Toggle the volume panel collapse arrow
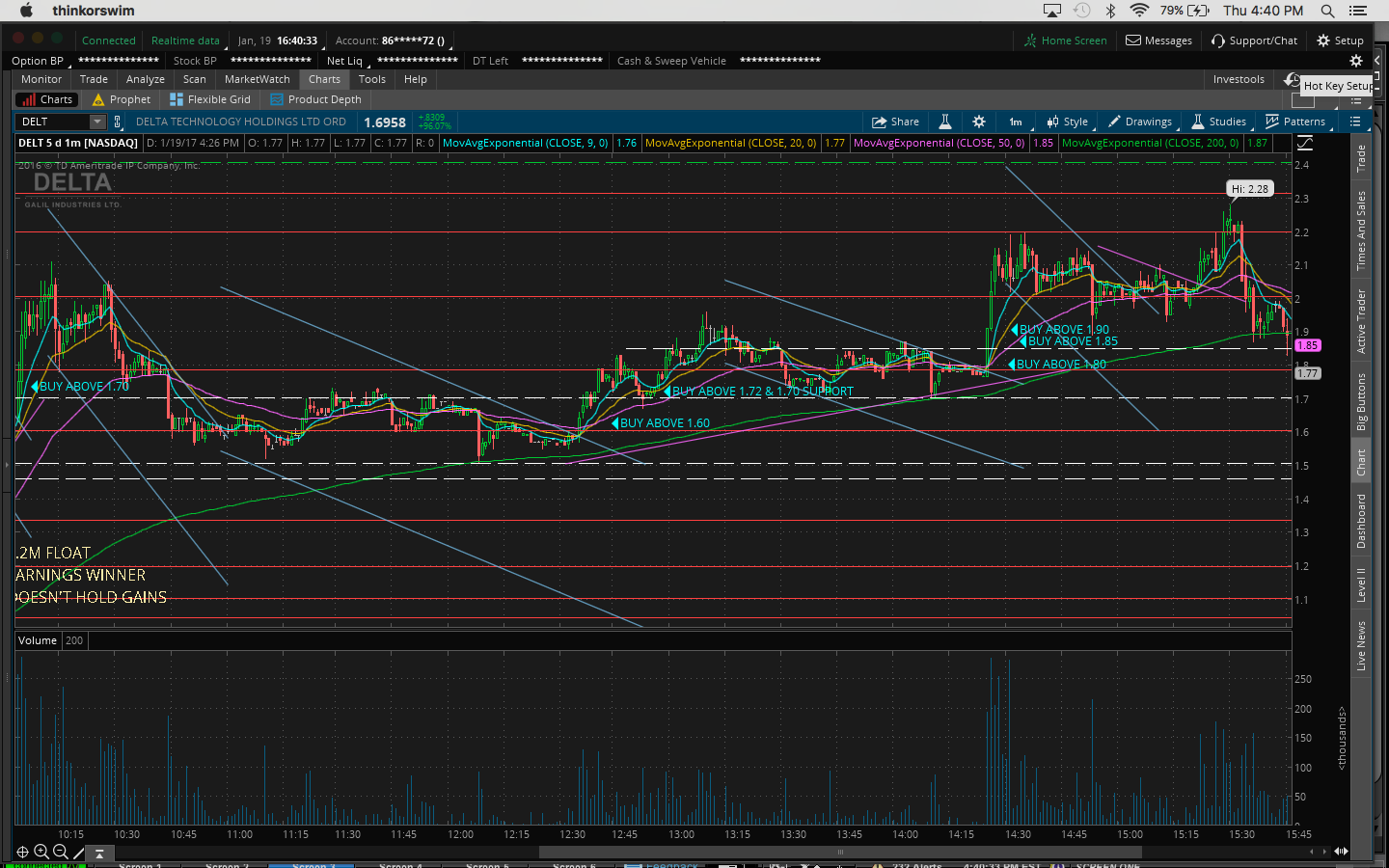The height and width of the screenshot is (868, 1389). point(99,854)
